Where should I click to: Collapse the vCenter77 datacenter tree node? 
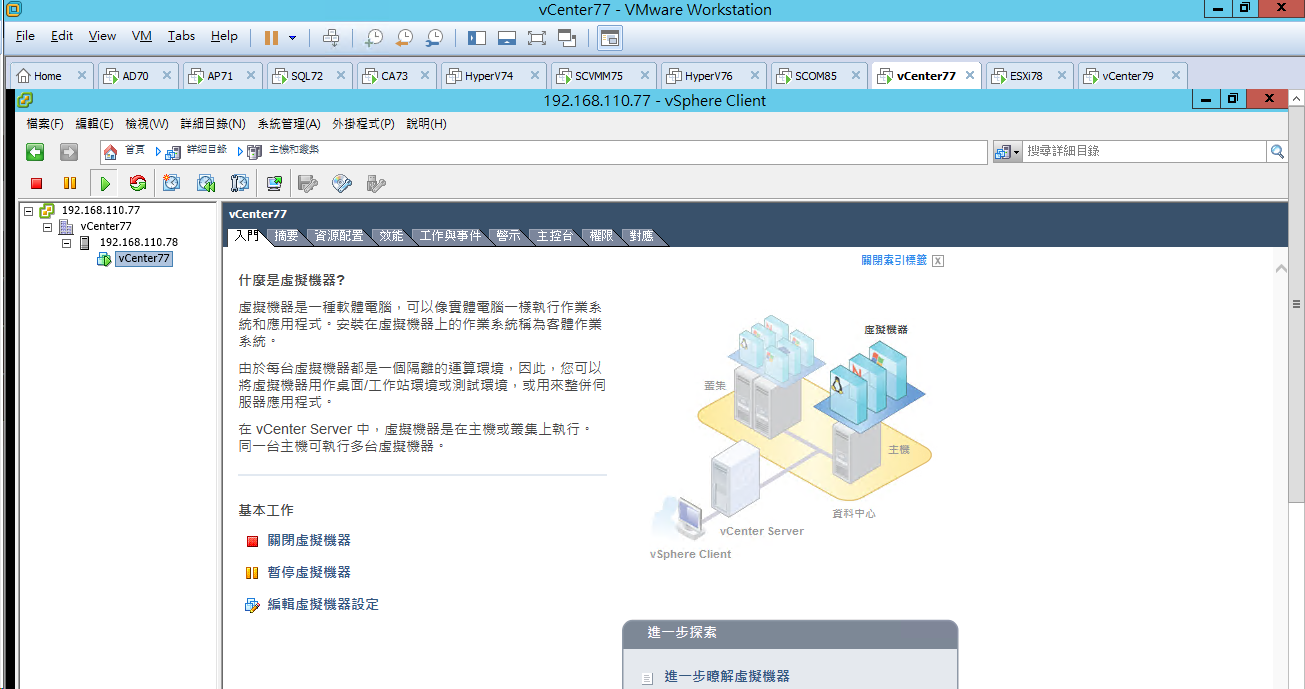tap(47, 227)
